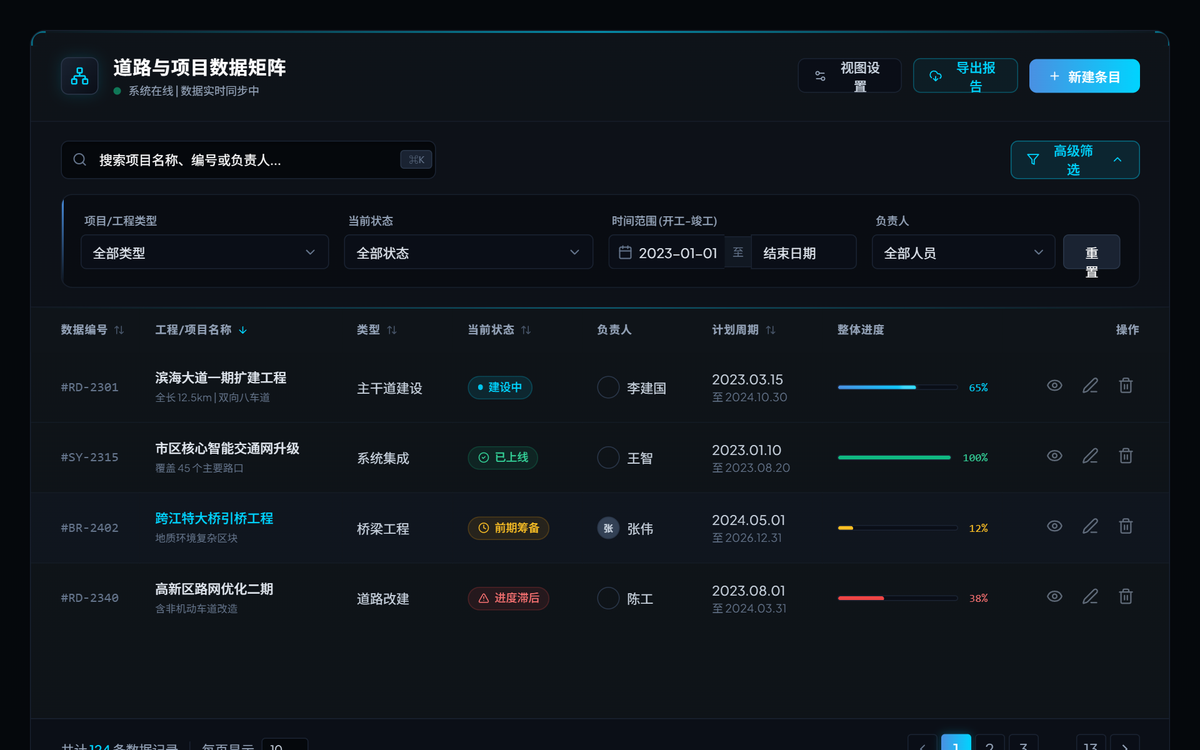Viewport: 1200px width, 750px height.
Task: Open the 全部状态 status dropdown
Action: coord(468,253)
